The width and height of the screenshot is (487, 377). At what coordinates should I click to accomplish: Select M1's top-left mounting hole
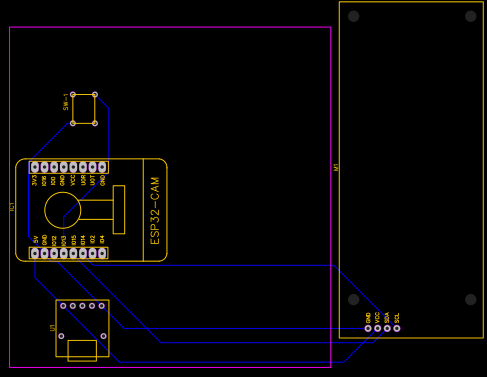click(354, 16)
